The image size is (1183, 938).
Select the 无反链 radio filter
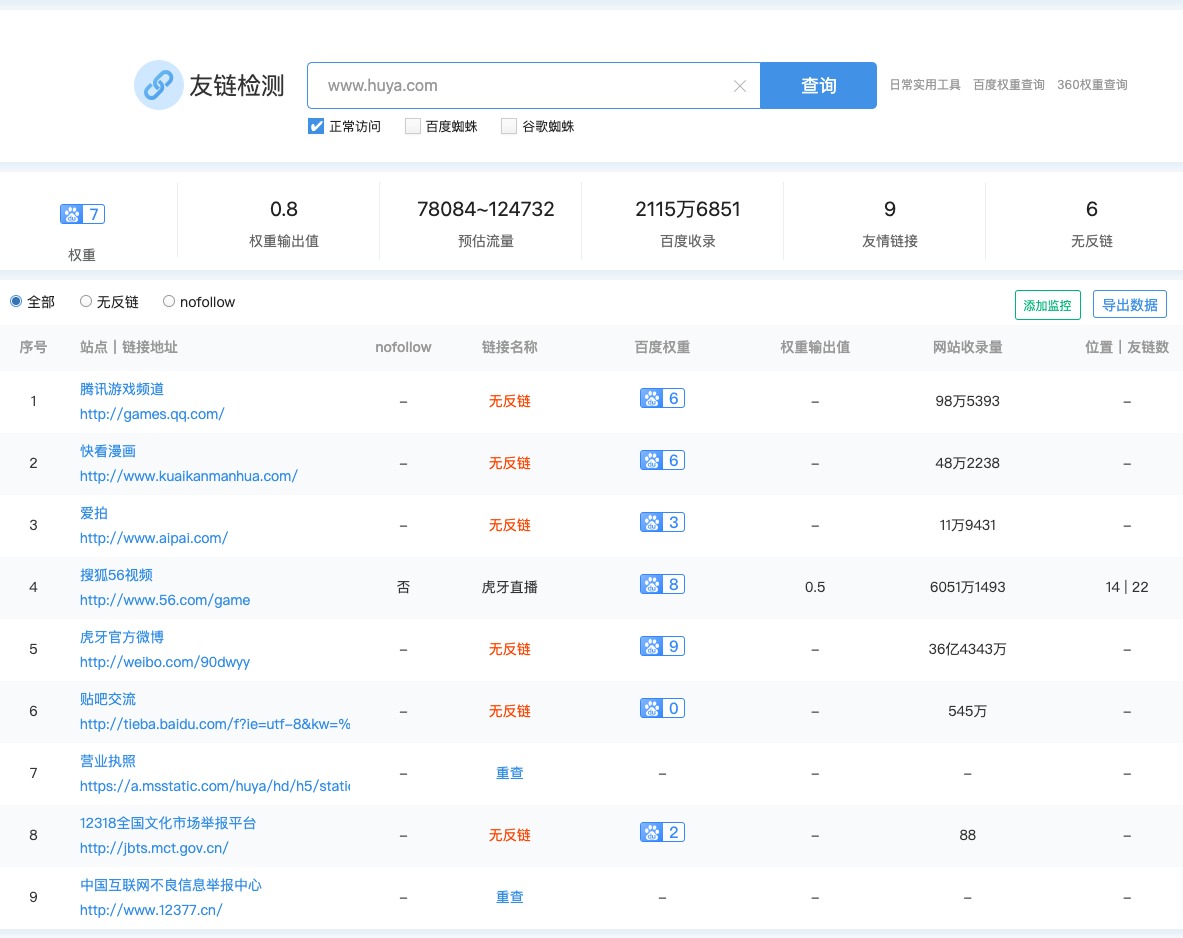click(x=86, y=301)
